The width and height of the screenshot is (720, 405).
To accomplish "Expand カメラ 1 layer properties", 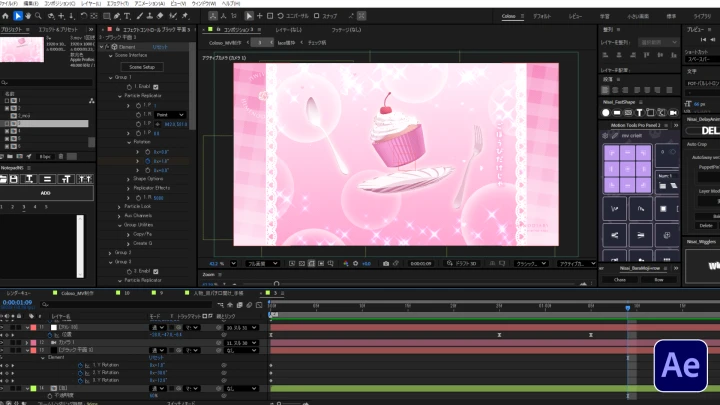I will [27, 343].
